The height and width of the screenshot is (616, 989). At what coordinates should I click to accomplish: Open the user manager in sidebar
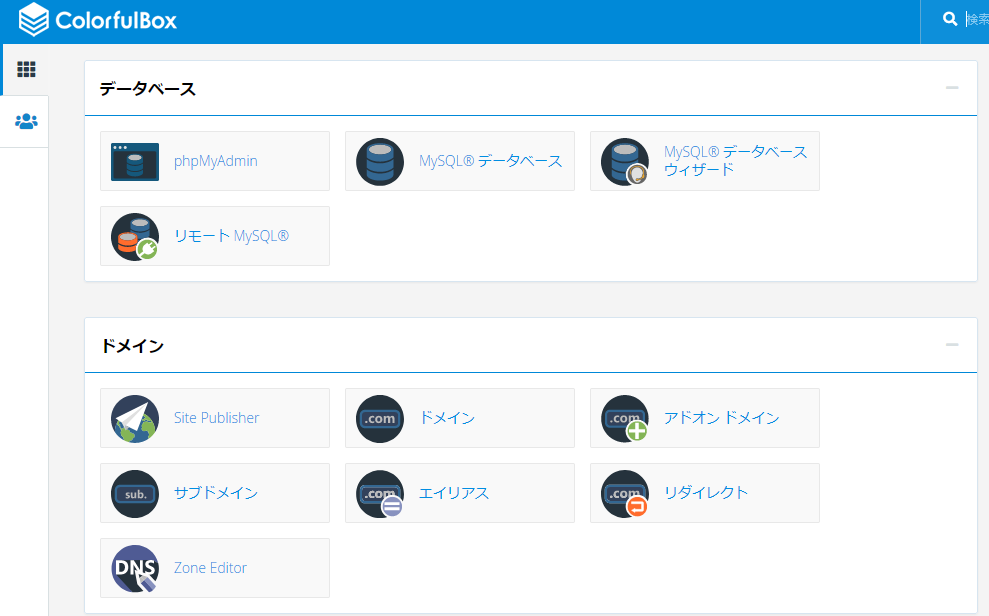click(26, 122)
